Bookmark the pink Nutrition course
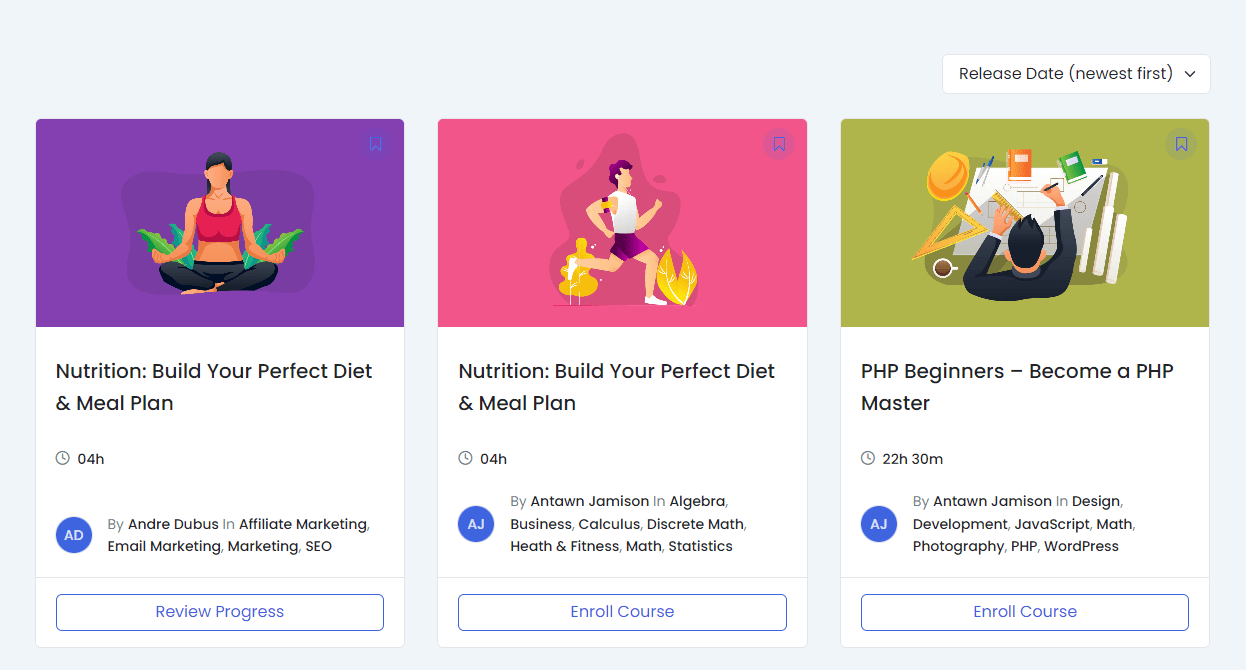This screenshot has height=670, width=1246. [x=778, y=144]
